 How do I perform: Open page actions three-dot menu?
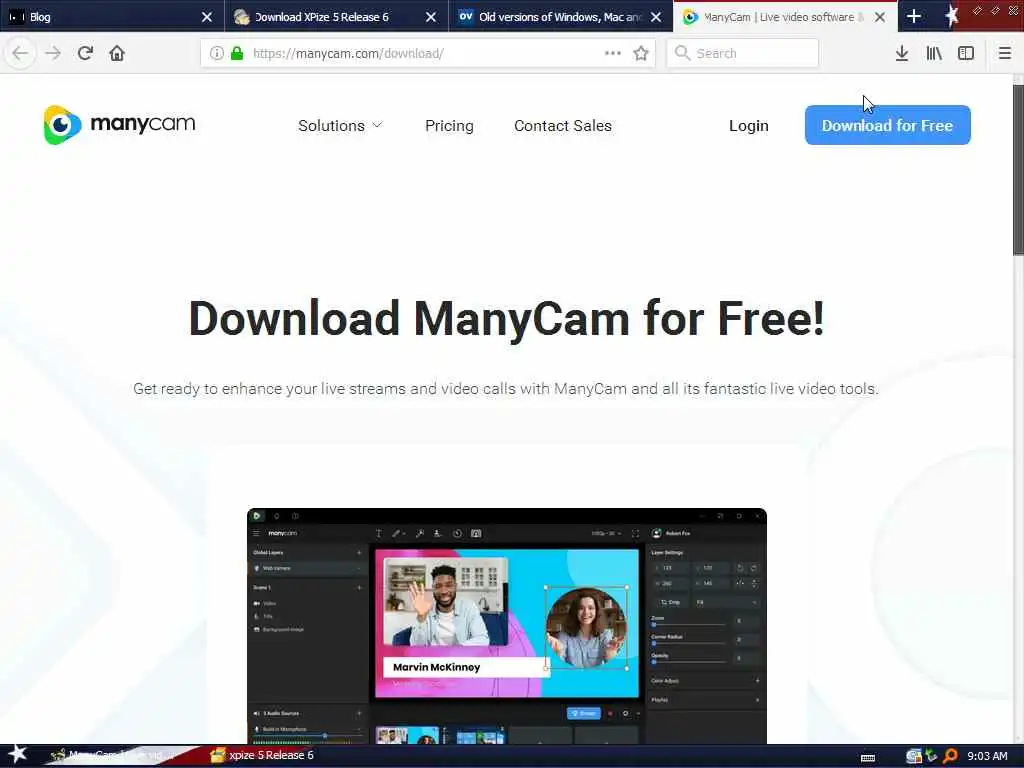[x=613, y=53]
